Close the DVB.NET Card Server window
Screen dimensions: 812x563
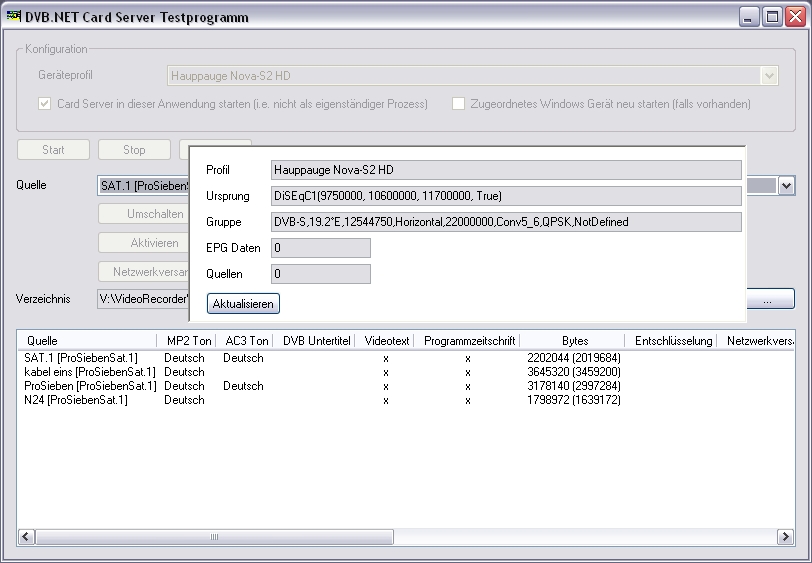pos(794,17)
